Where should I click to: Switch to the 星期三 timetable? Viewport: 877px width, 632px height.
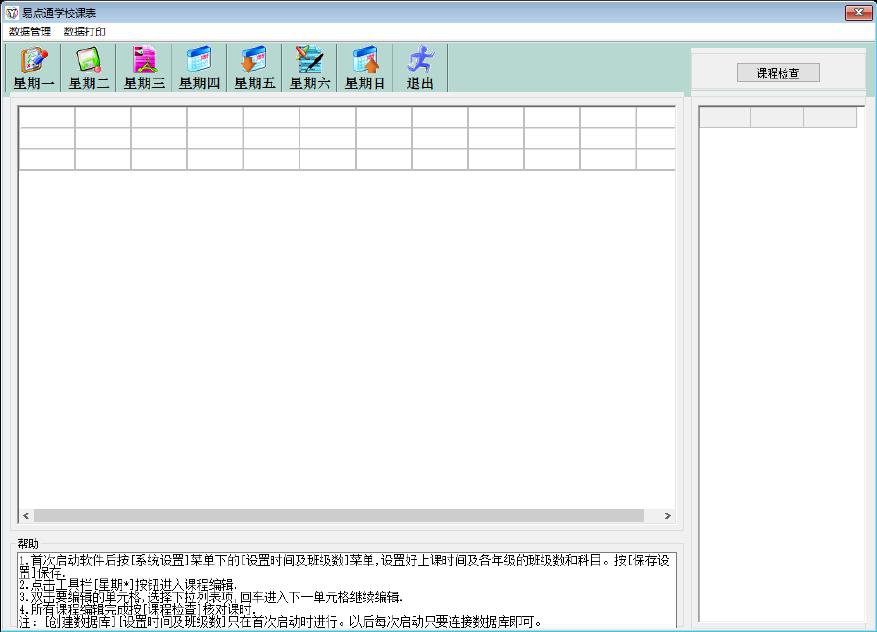click(x=144, y=68)
